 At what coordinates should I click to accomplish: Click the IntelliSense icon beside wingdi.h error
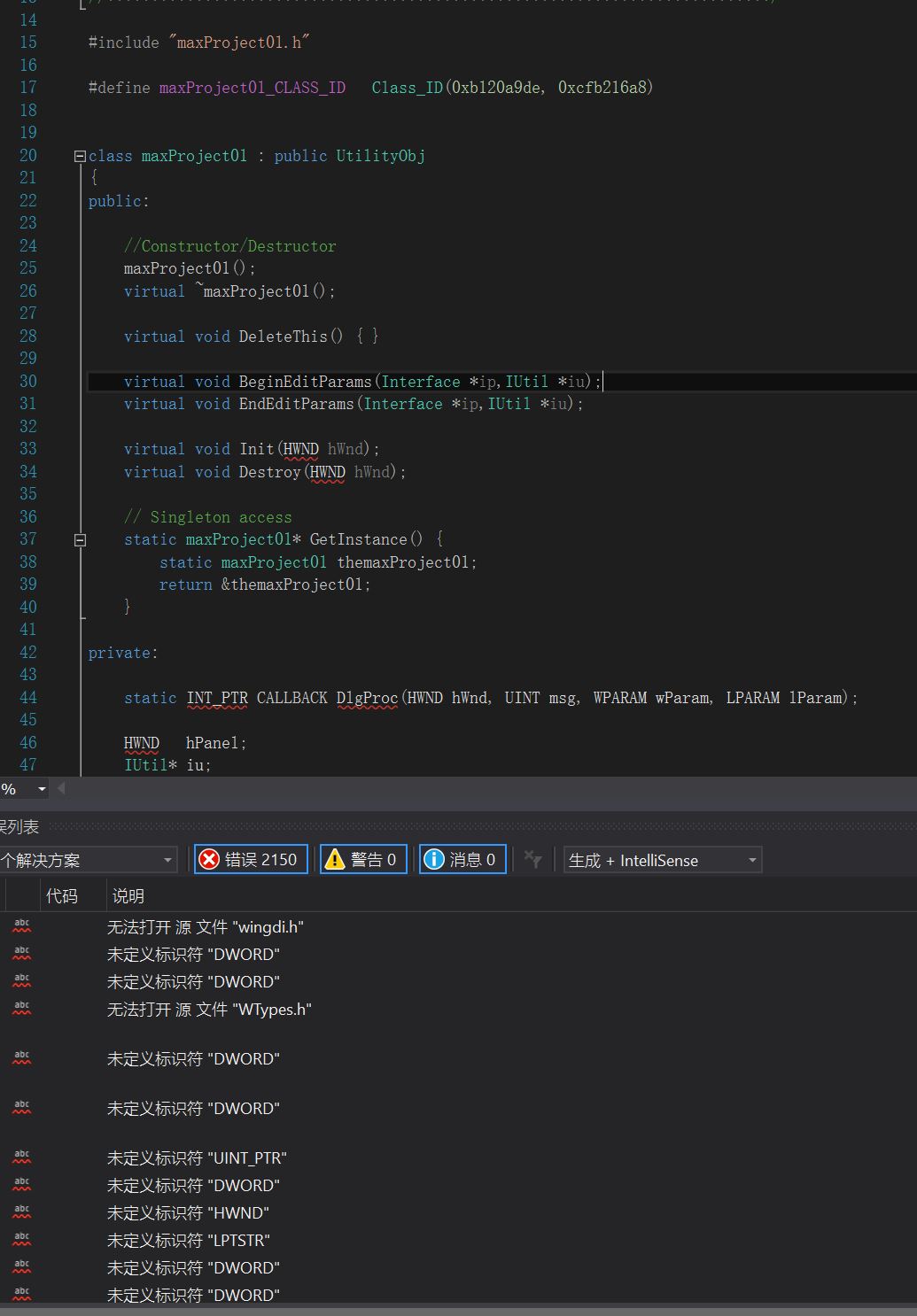[x=21, y=926]
